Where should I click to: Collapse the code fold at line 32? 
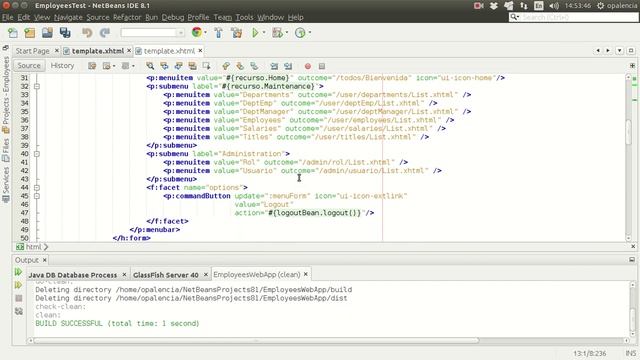click(37, 87)
